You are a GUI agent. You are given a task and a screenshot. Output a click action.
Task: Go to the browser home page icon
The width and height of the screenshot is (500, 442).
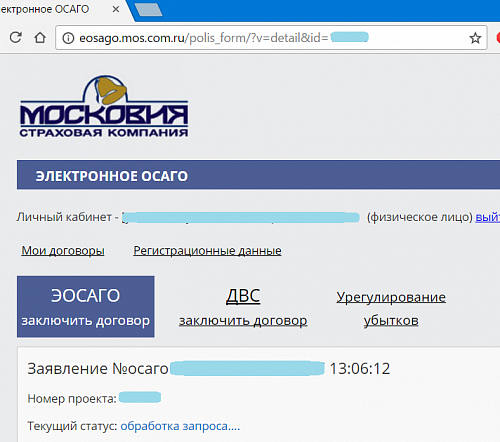40,38
